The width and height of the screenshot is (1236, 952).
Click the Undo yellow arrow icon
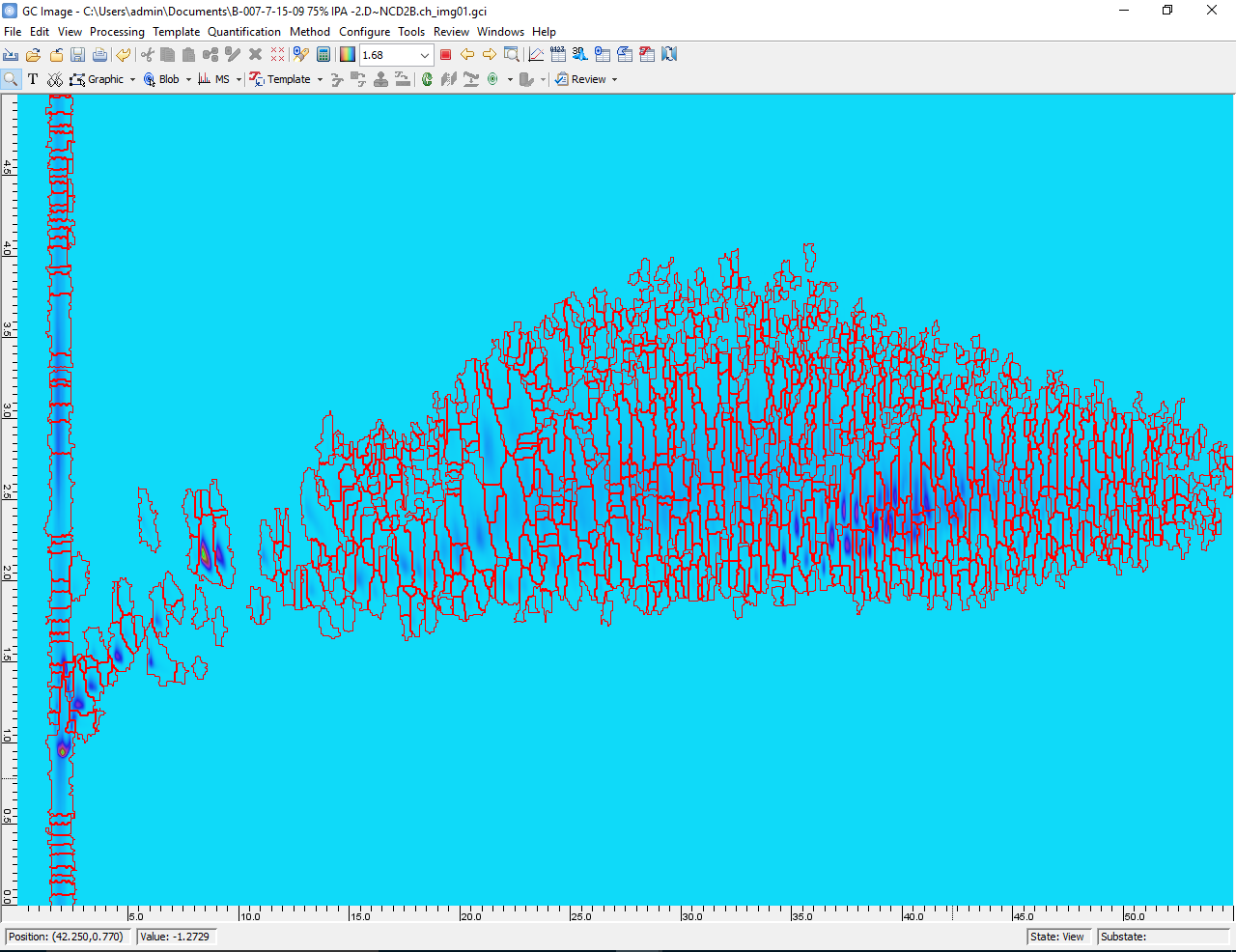(x=124, y=55)
